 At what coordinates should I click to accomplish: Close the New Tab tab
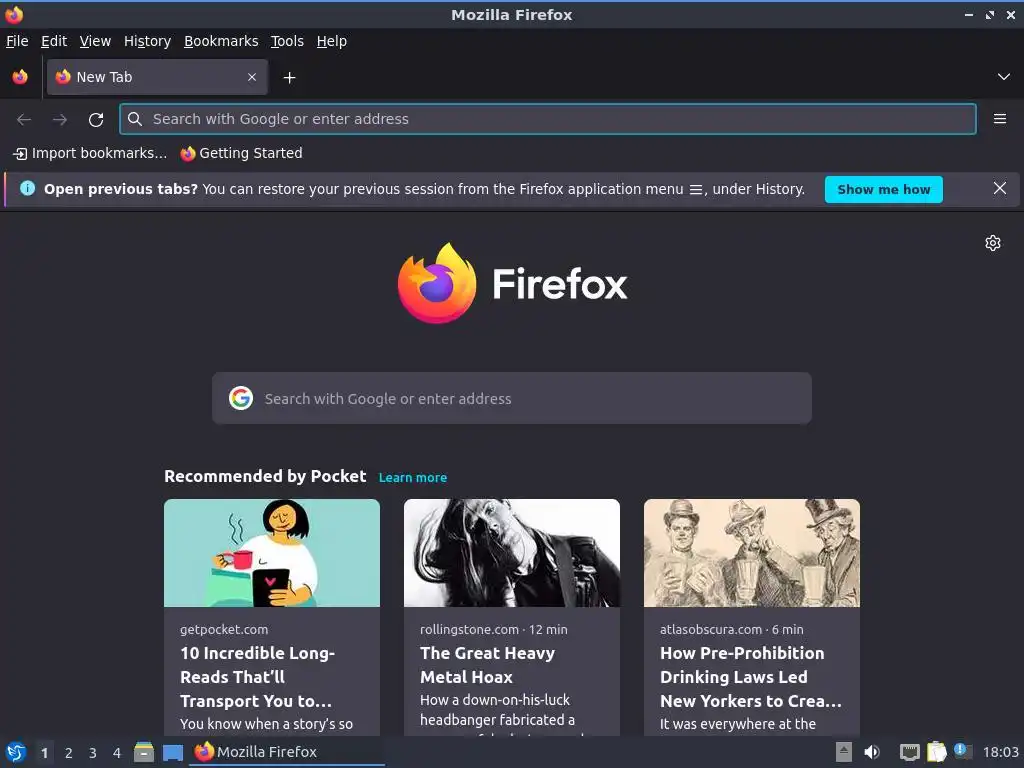[252, 77]
